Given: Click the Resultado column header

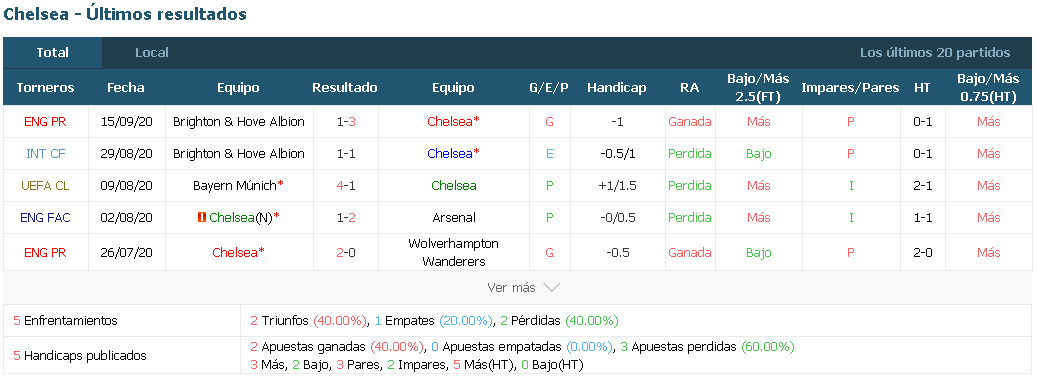Looking at the screenshot, I should coord(345,87).
